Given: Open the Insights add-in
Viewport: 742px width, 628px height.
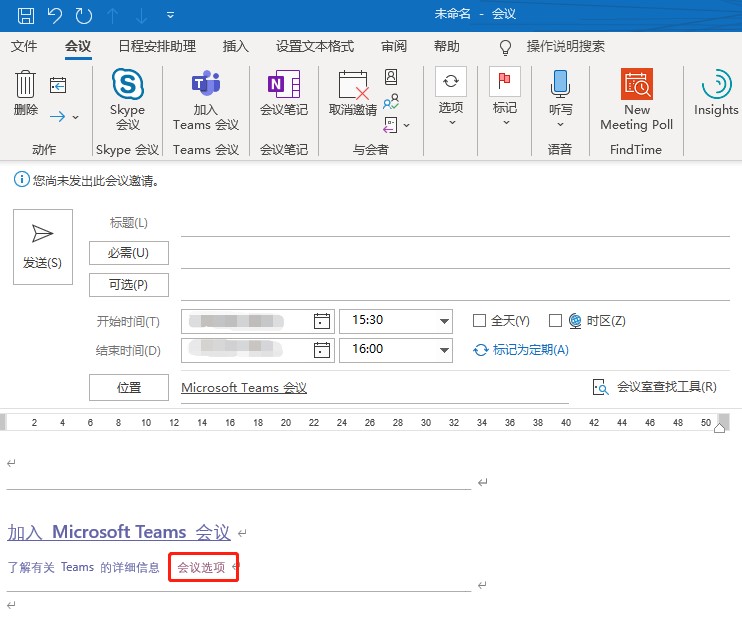Looking at the screenshot, I should coord(716,93).
